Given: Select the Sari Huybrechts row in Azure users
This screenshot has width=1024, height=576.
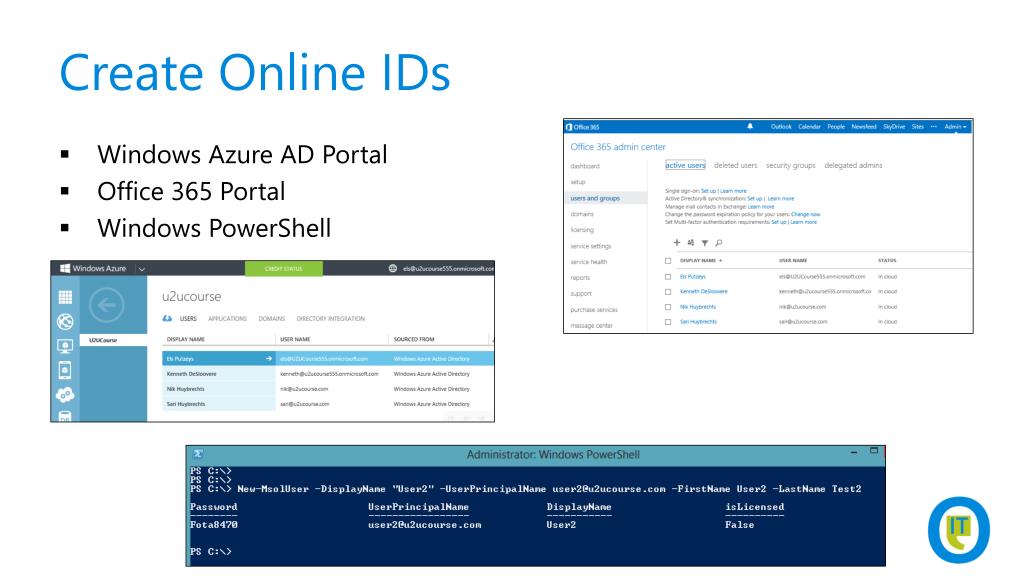Looking at the screenshot, I should pos(328,404).
